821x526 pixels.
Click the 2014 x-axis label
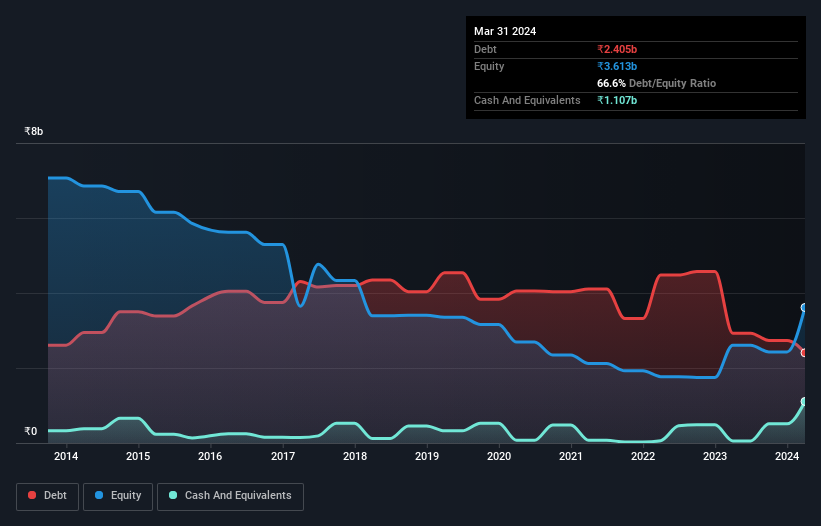[66, 456]
